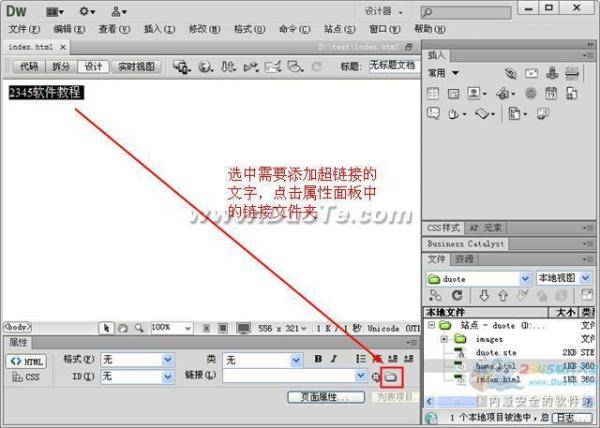The width and height of the screenshot is (600, 428).
Task: Click the 链接 link input field
Action: coord(288,377)
